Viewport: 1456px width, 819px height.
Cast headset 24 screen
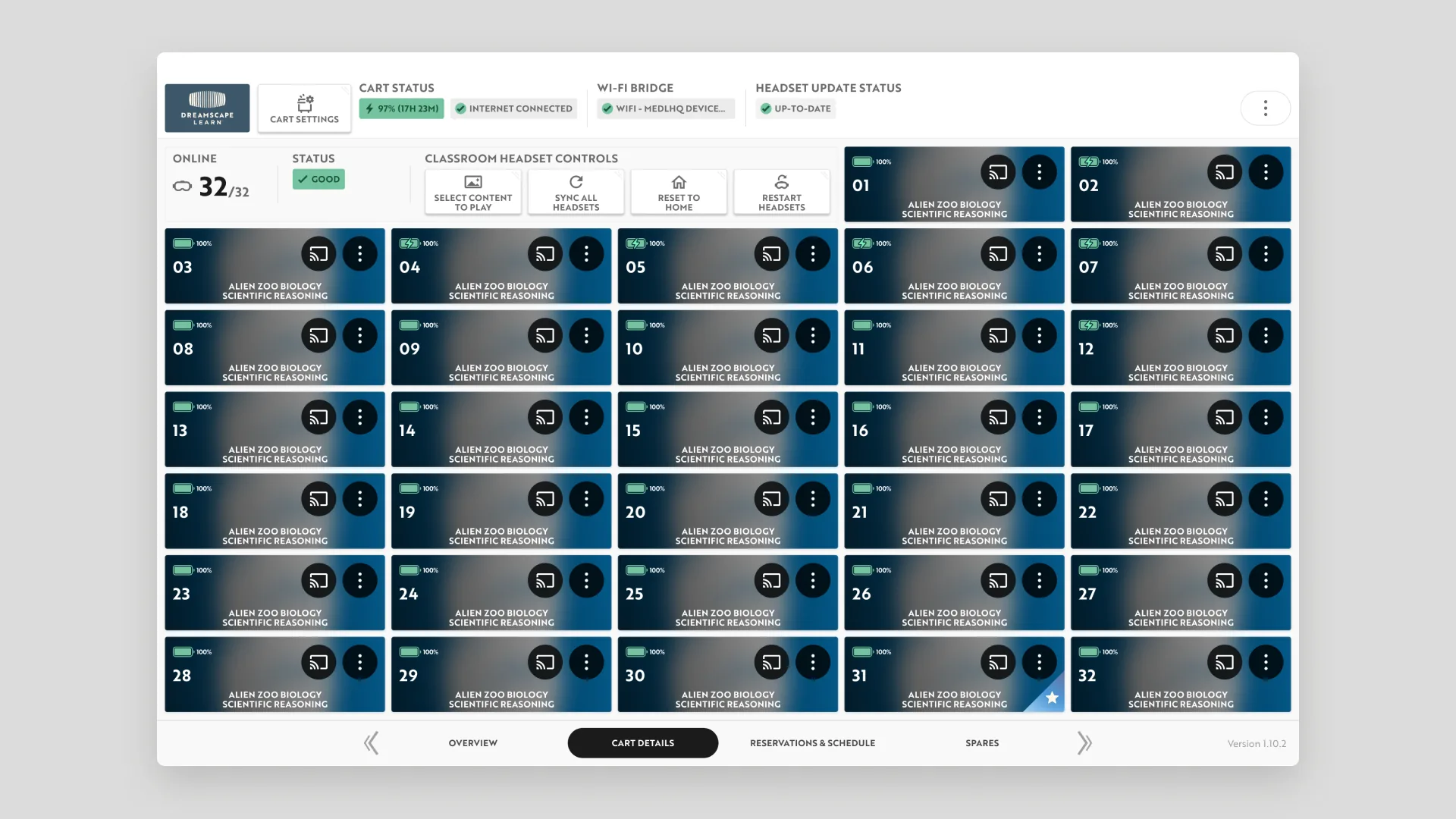click(545, 581)
